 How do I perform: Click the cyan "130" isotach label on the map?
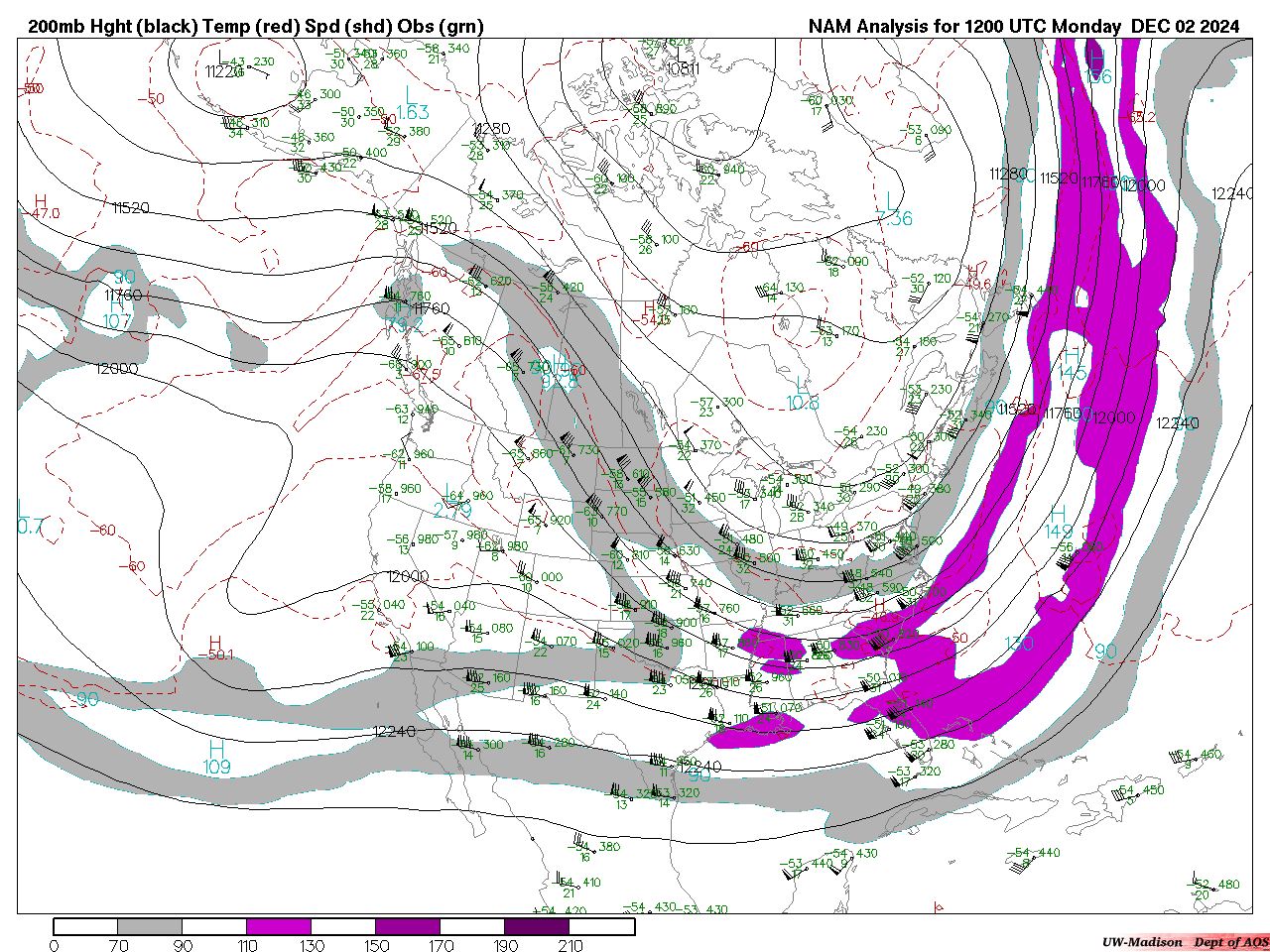[x=1019, y=644]
